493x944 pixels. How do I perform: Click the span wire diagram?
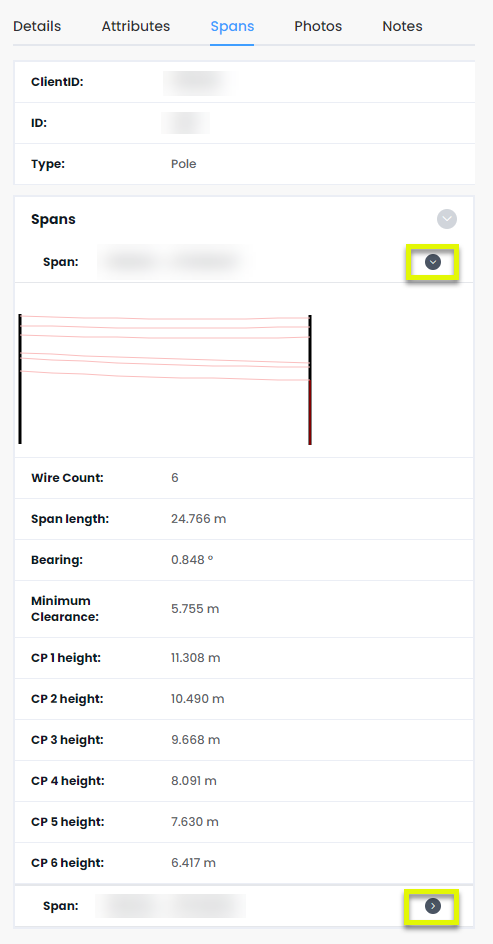[165, 379]
